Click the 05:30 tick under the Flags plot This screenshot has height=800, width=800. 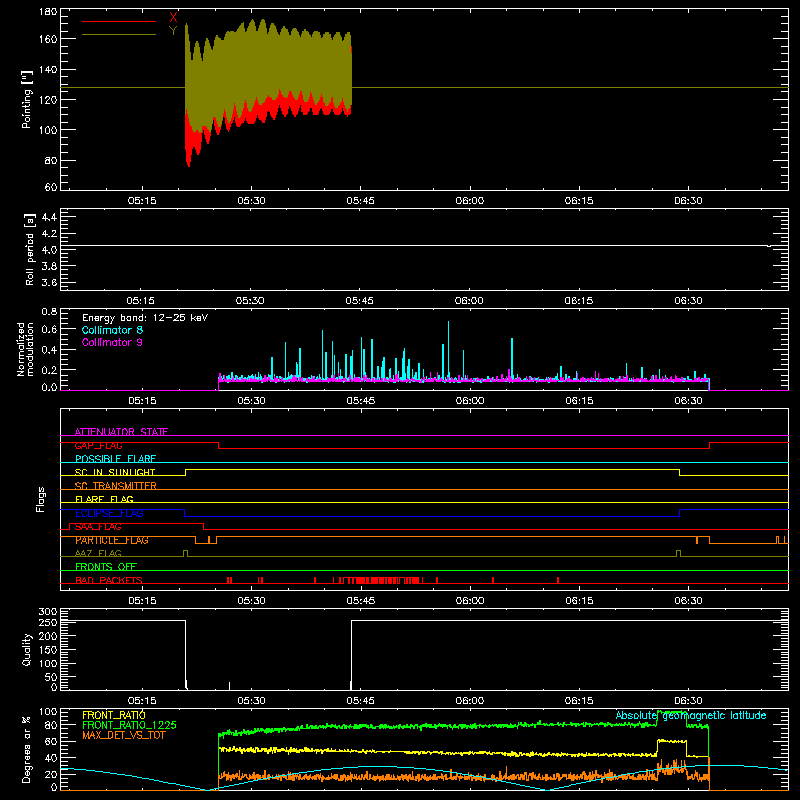tap(251, 601)
